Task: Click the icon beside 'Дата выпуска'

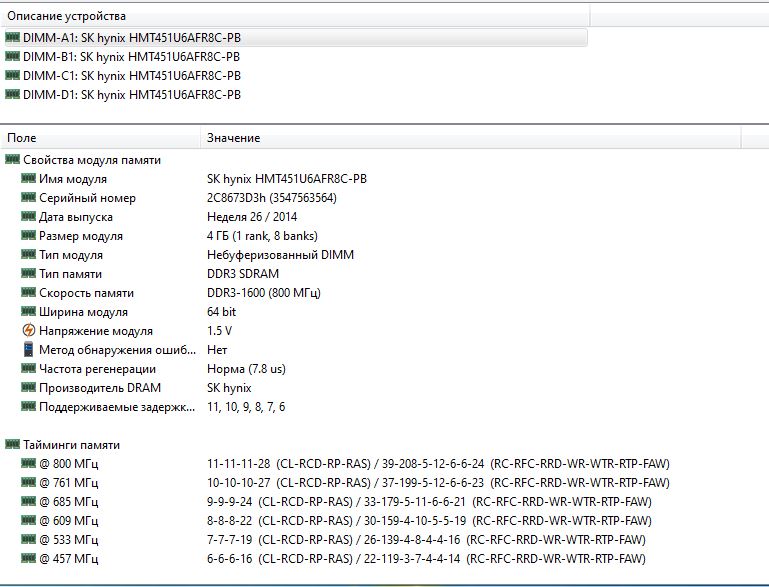Action: pos(28,216)
